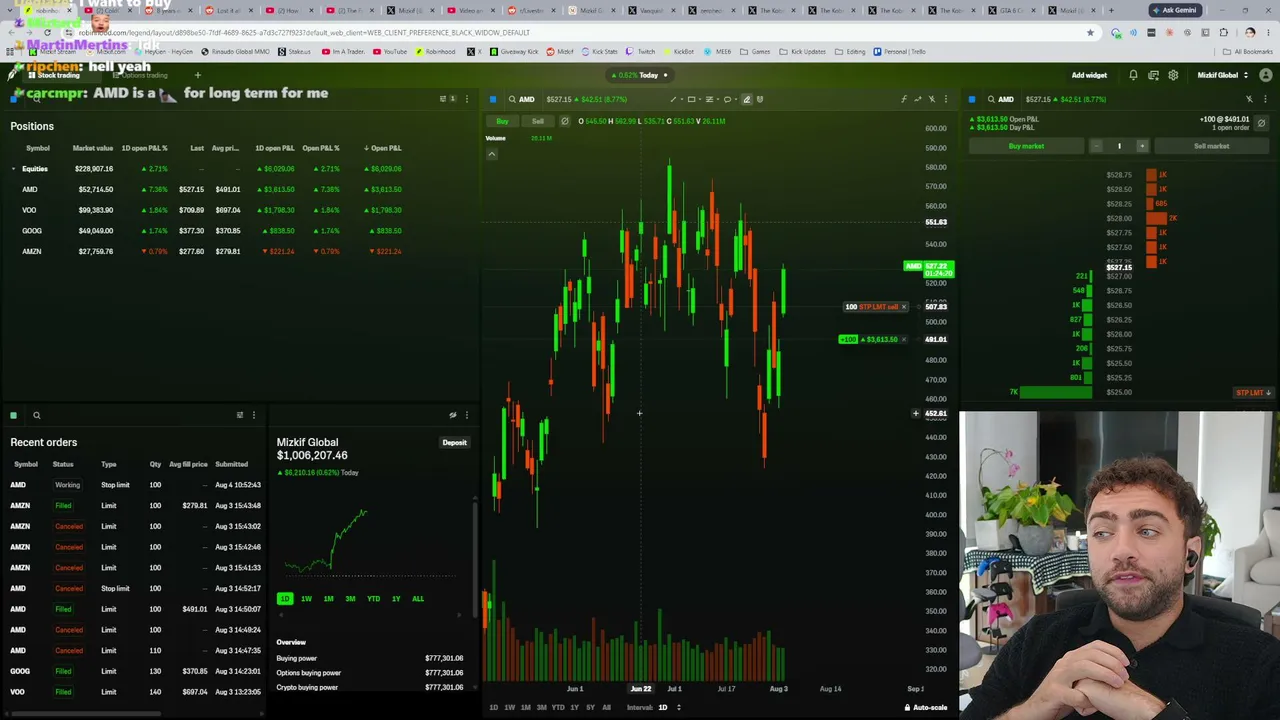Switch to the Options trading layout tab
The width and height of the screenshot is (1280, 720).
[x=141, y=75]
